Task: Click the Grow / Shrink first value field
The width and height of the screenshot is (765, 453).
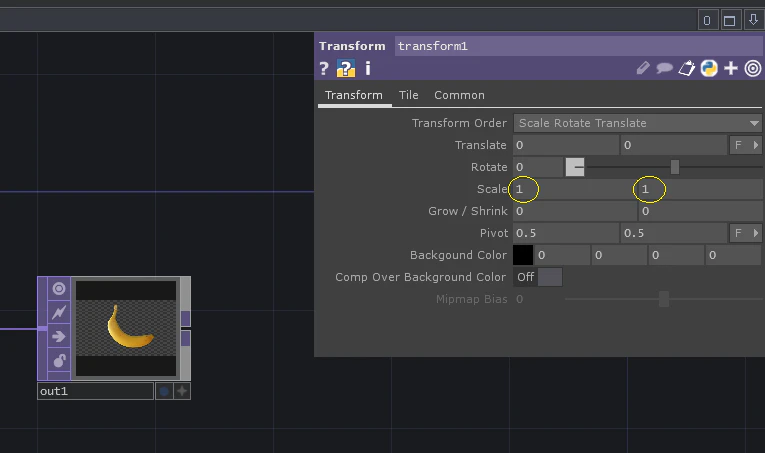Action: coord(575,211)
